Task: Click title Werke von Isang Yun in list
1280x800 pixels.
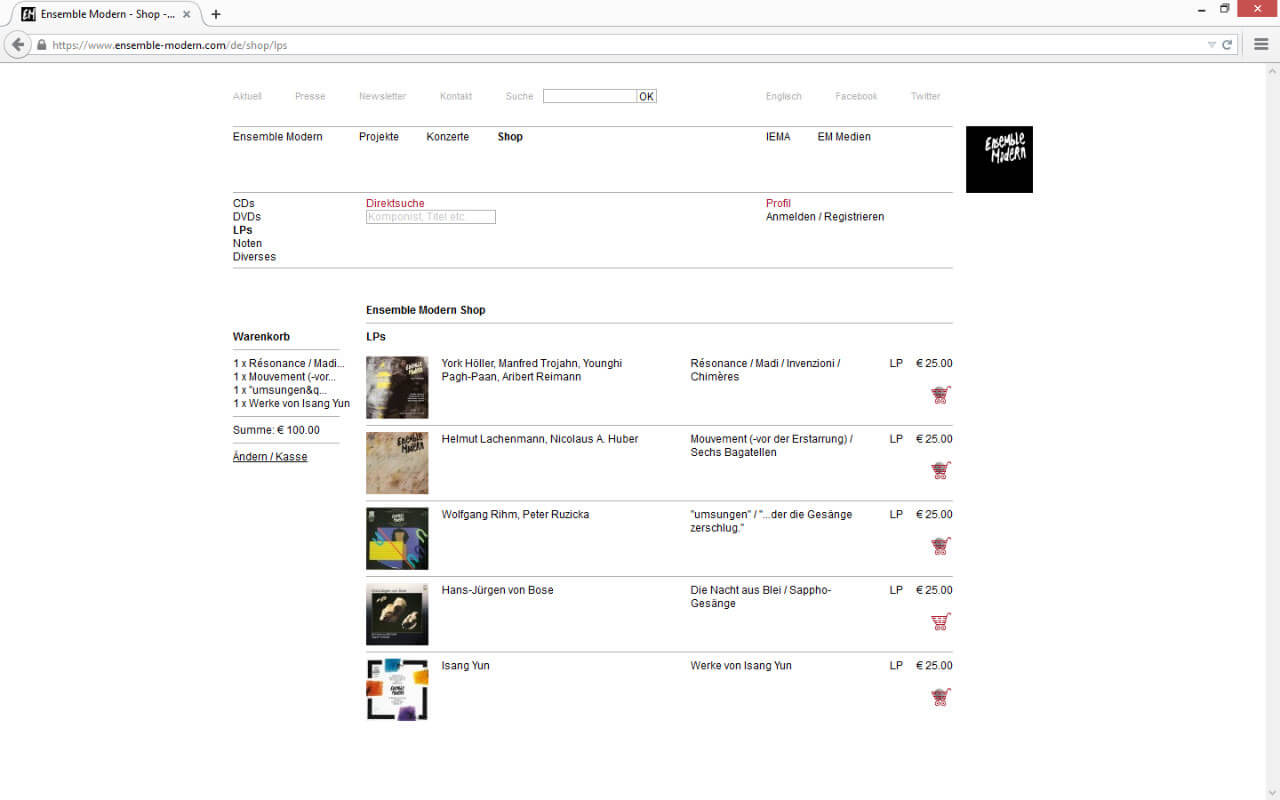Action: [741, 666]
